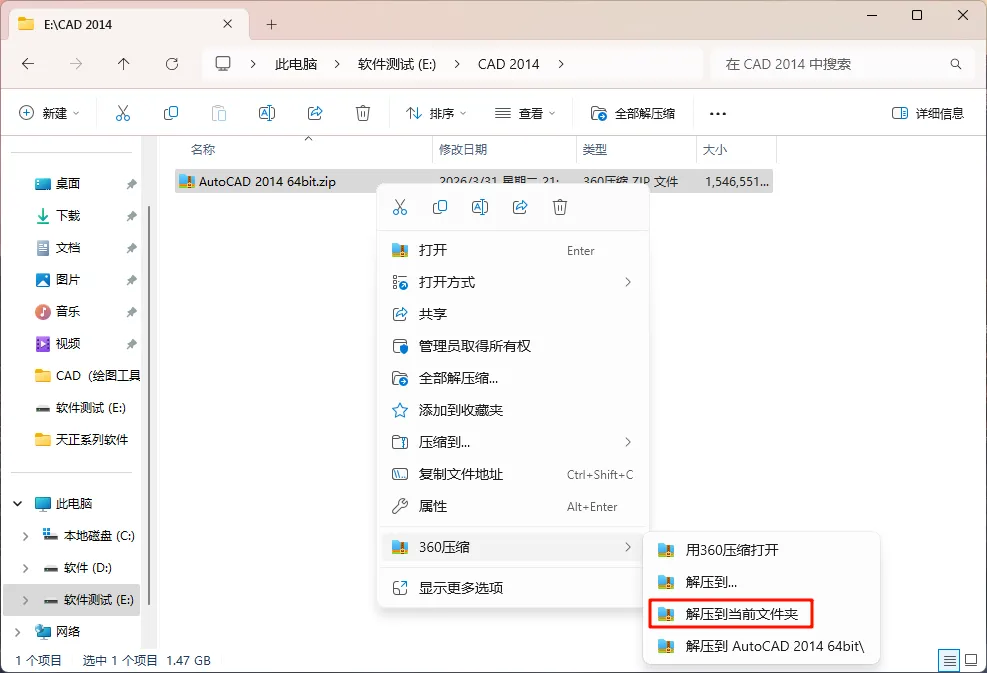Select 添加到收藏夹 in the context menu
Screen dimensions: 987x673
512,410
